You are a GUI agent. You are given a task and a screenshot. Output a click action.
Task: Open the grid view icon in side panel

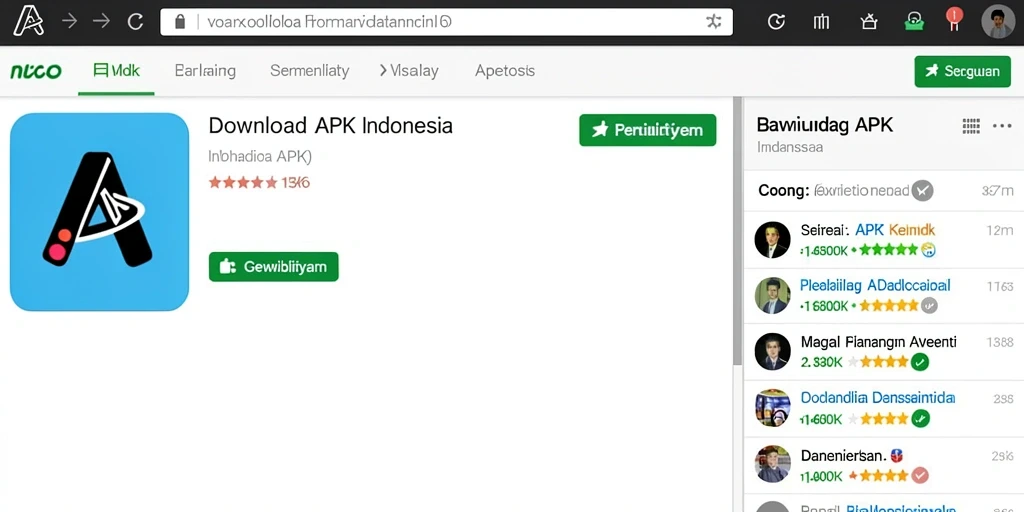pos(971,126)
